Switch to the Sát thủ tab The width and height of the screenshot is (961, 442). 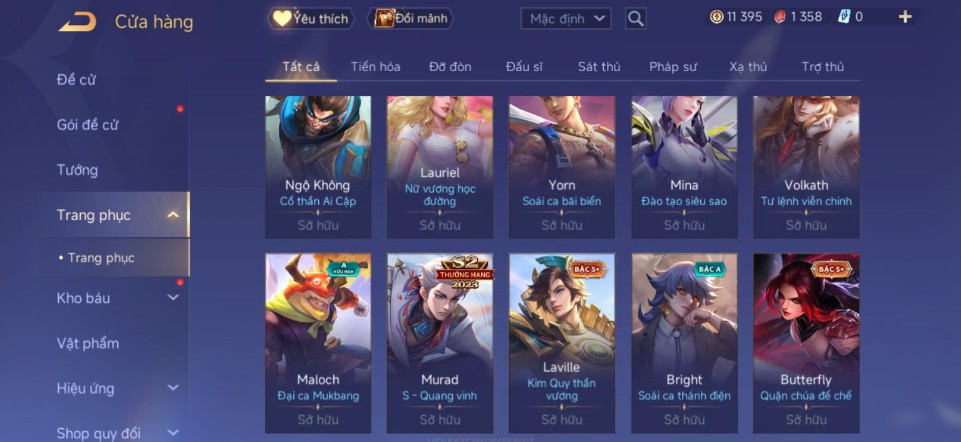599,67
